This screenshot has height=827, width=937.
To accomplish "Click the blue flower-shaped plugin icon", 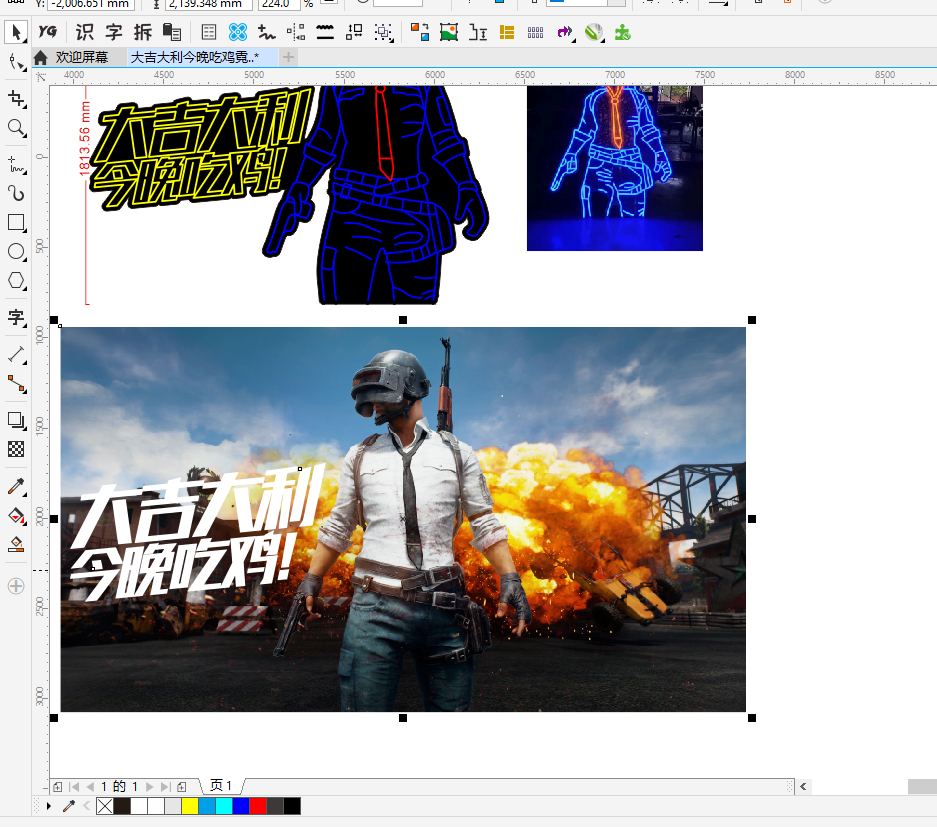I will point(238,32).
